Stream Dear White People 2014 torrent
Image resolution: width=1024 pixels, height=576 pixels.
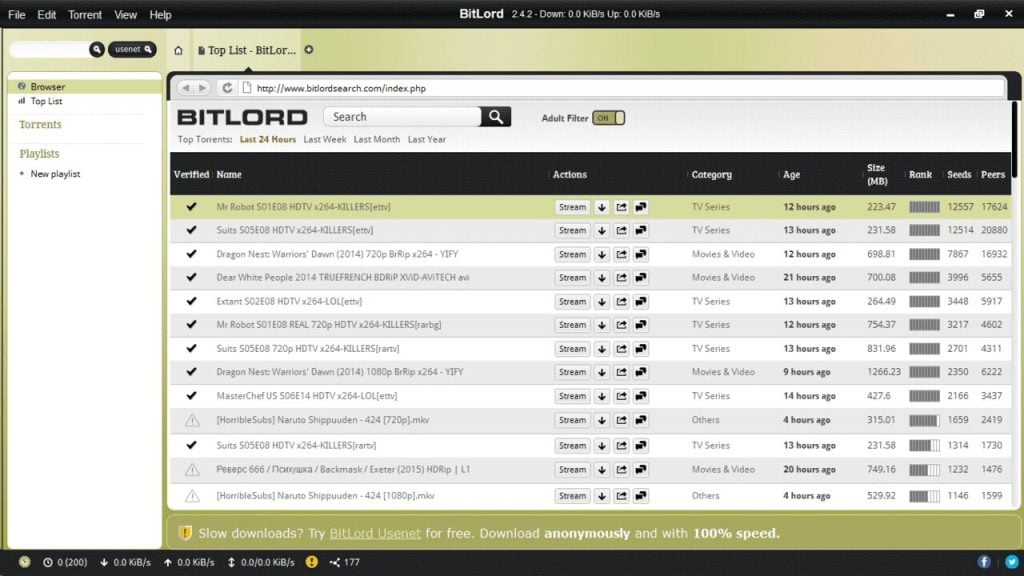tap(572, 278)
